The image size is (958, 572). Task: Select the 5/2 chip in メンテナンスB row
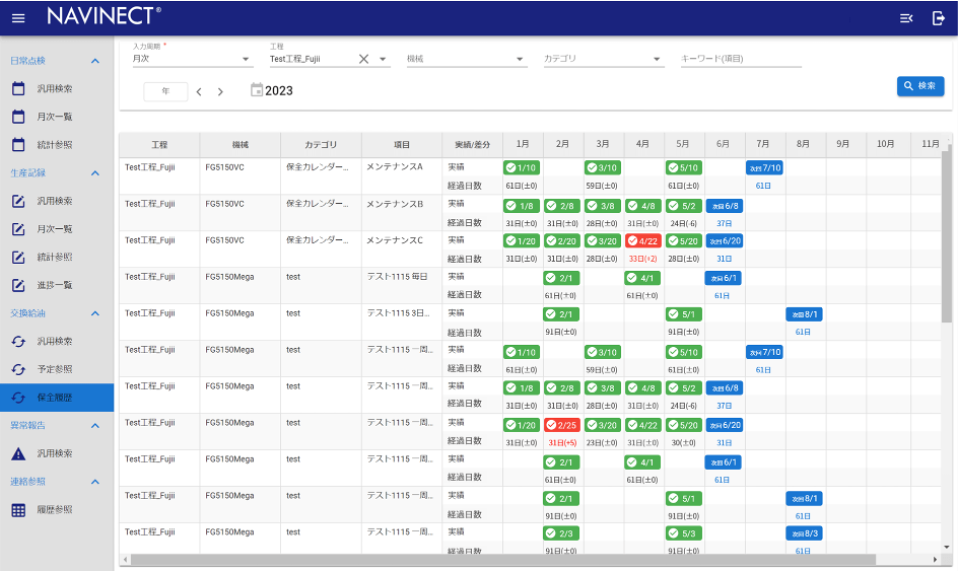pos(684,206)
